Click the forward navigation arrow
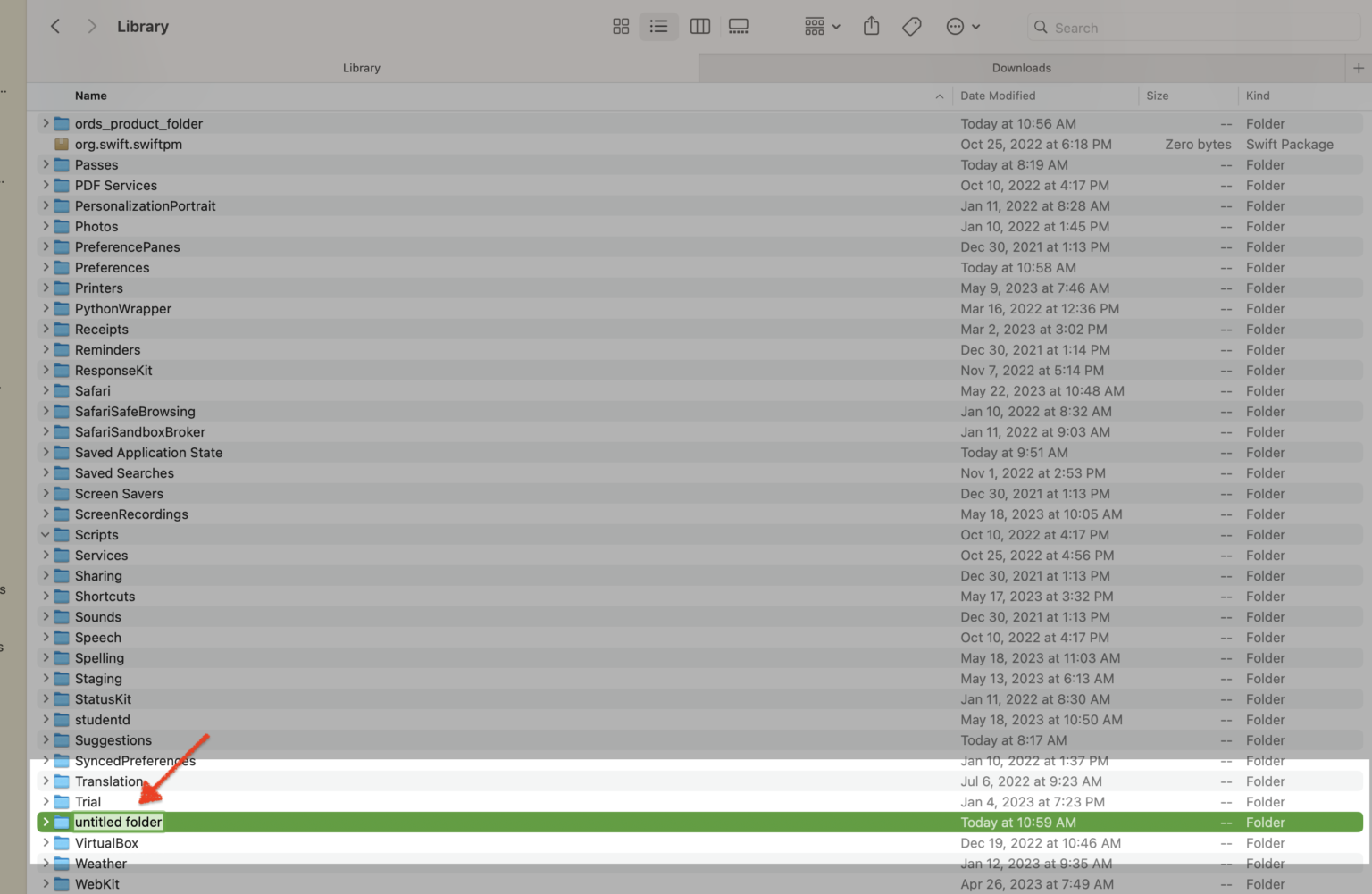This screenshot has height=894, width=1372. pos(91,27)
